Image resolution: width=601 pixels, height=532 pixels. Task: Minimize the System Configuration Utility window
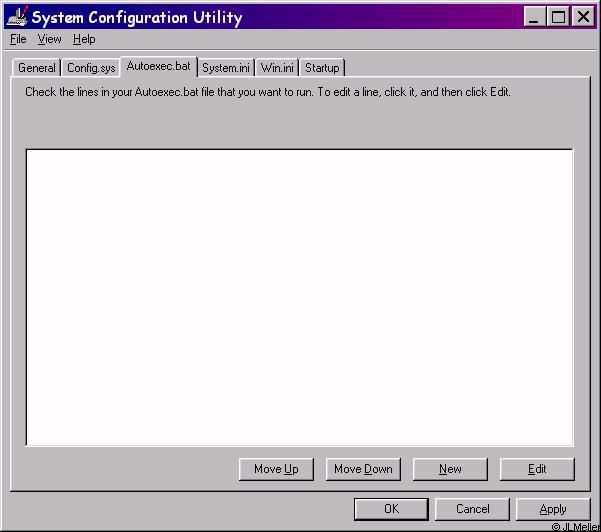(534, 16)
